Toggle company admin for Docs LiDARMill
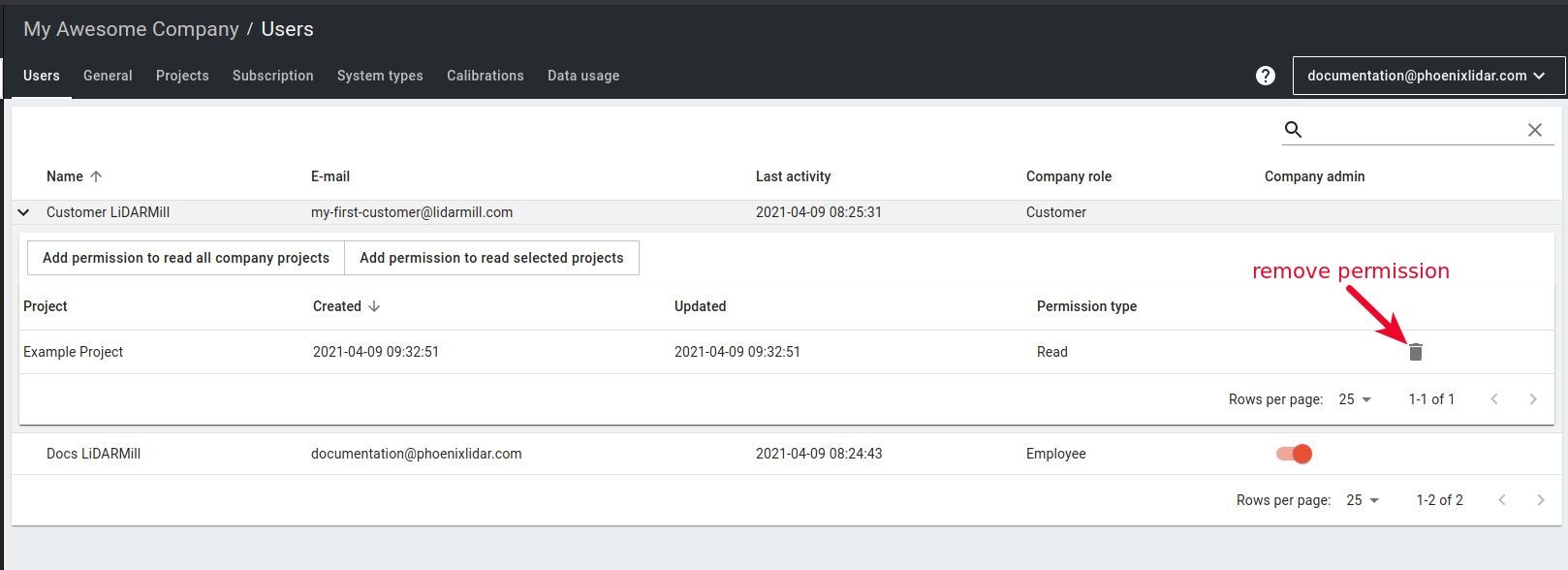The height and width of the screenshot is (570, 1568). (1294, 454)
